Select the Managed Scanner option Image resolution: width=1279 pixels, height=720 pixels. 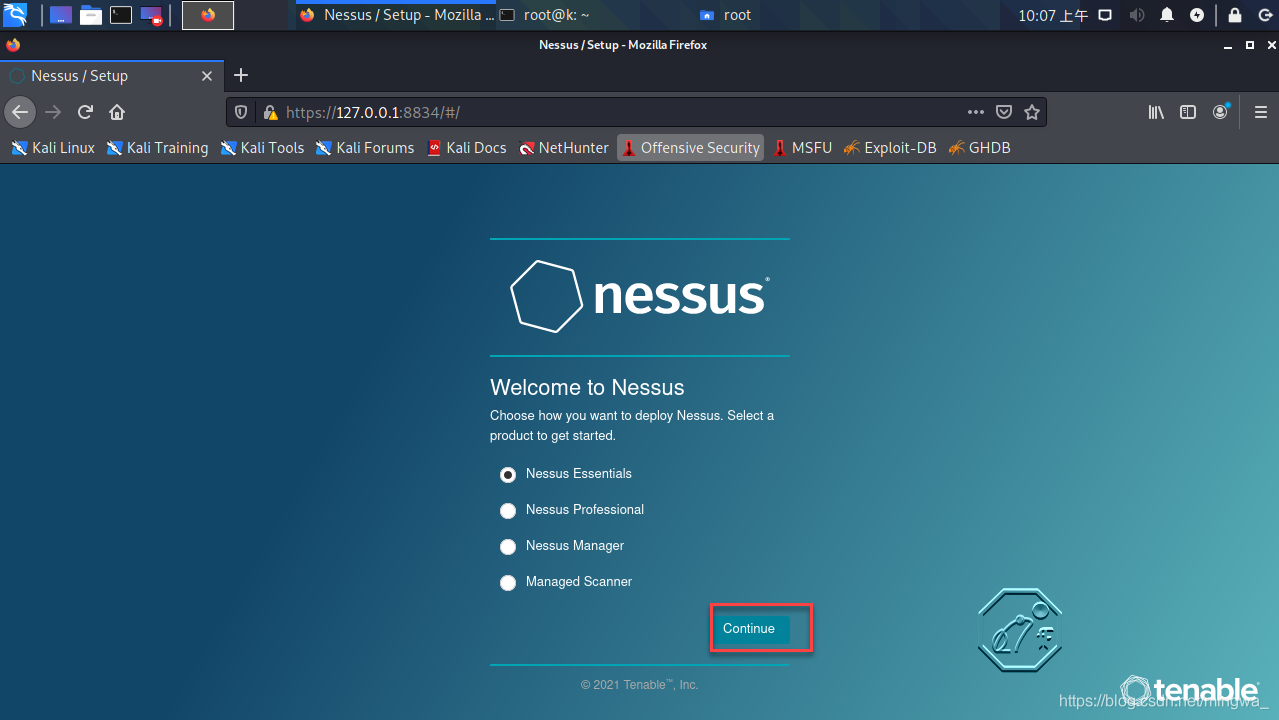[x=508, y=583]
